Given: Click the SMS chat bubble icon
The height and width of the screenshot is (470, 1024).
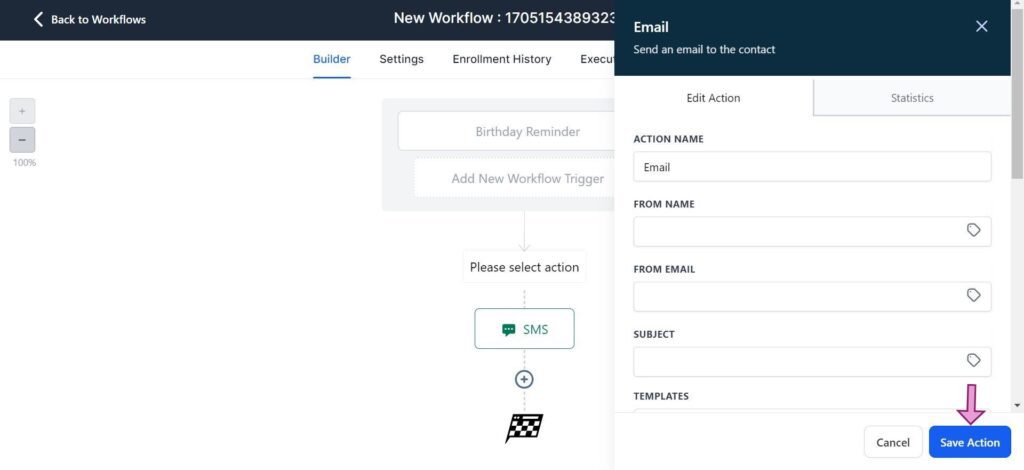Looking at the screenshot, I should pyautogui.click(x=509, y=330).
